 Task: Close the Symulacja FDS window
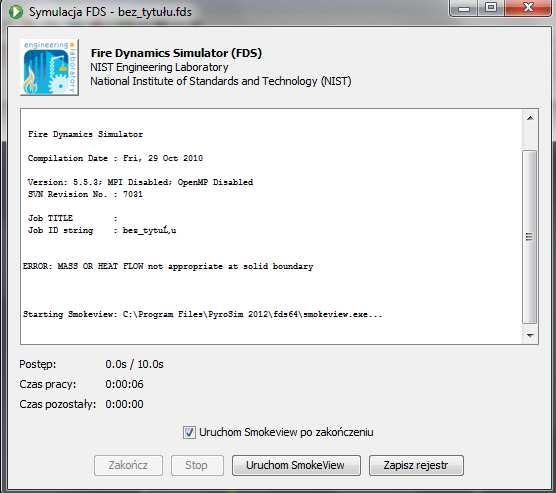click(528, 8)
